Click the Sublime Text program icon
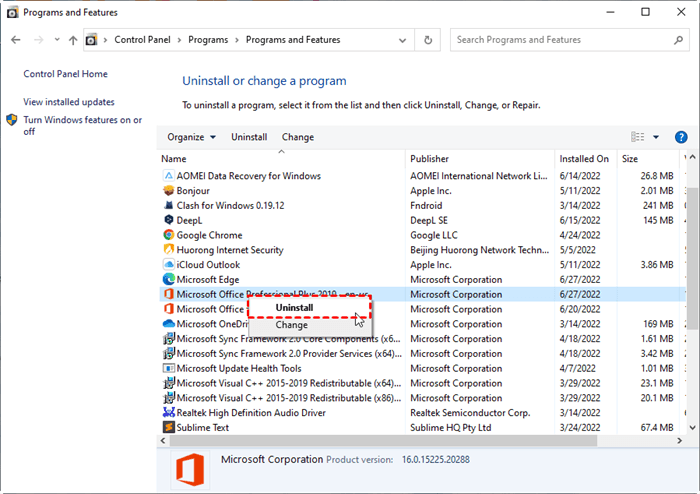The width and height of the screenshot is (700, 494). pos(169,427)
